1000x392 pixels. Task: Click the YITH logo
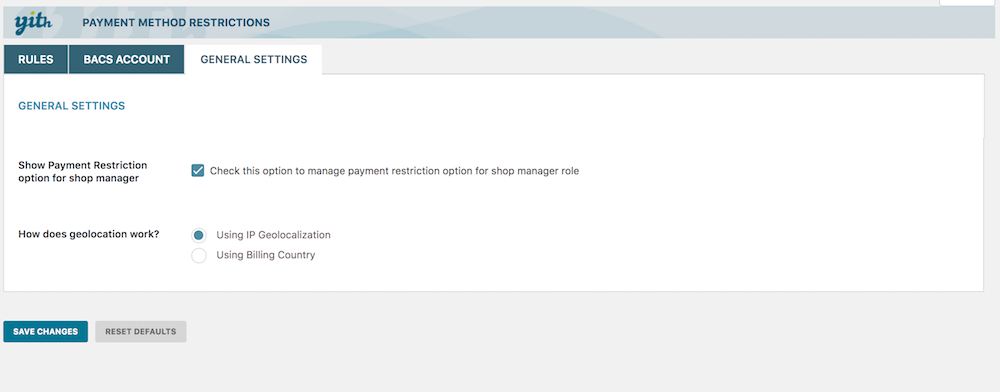pos(33,23)
